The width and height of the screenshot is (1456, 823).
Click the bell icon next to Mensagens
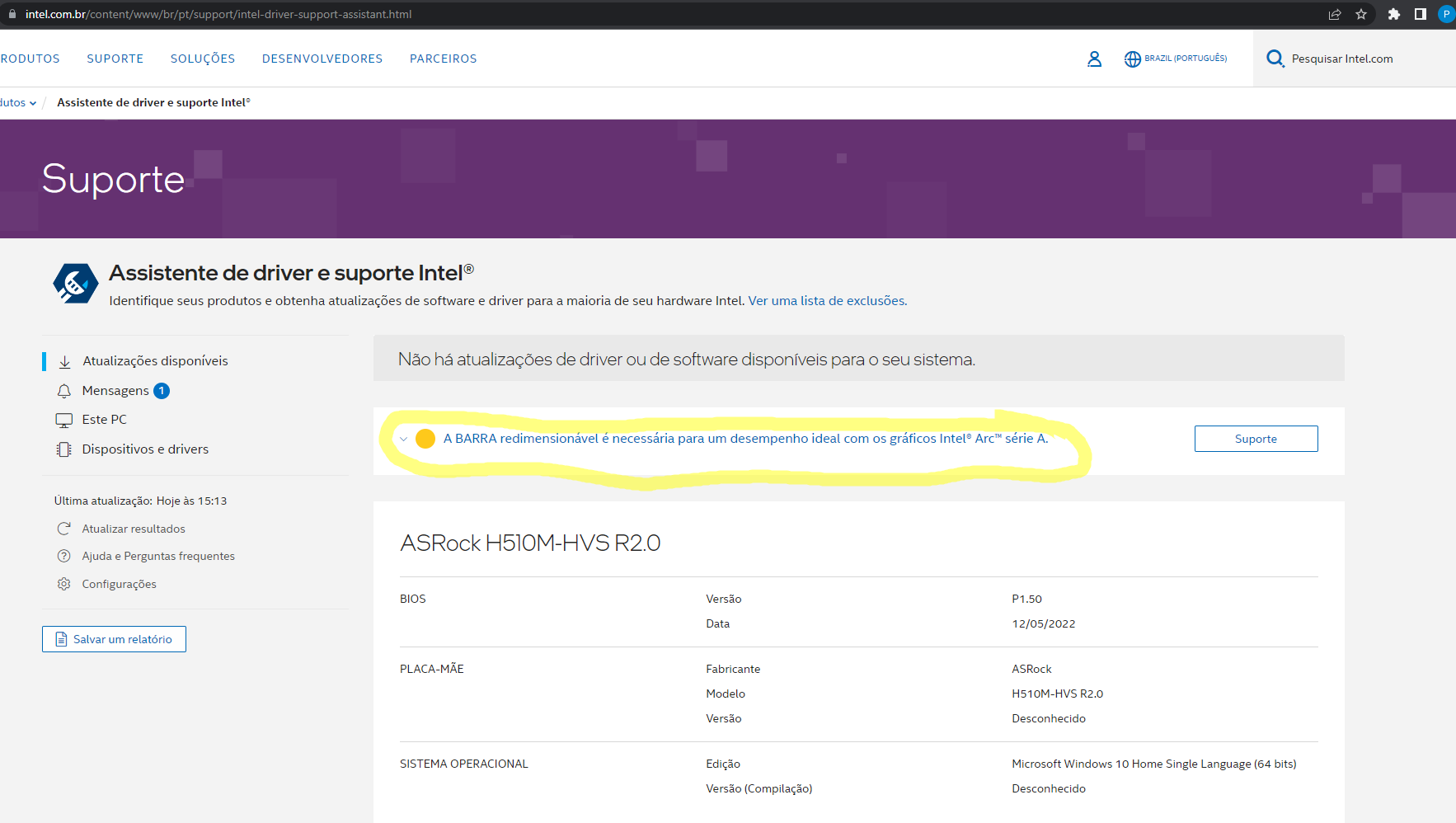tap(64, 391)
